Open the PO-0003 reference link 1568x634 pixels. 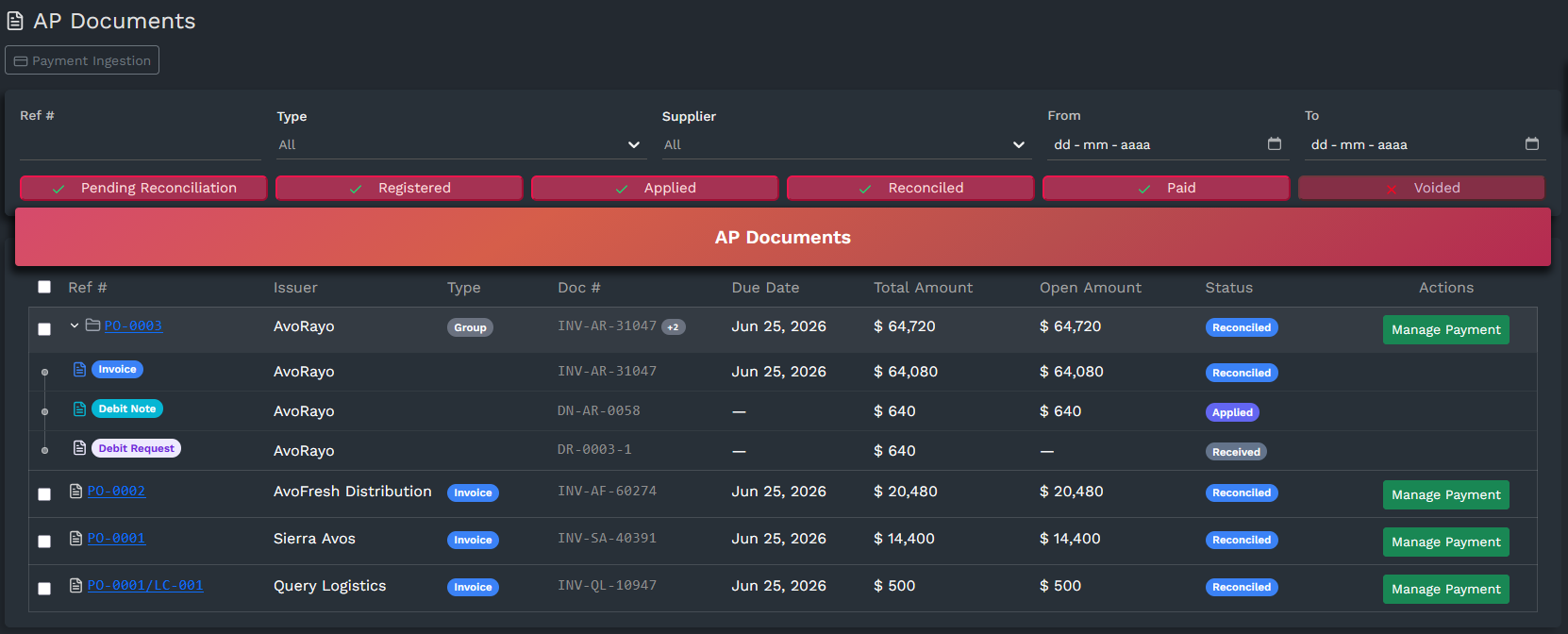click(133, 325)
